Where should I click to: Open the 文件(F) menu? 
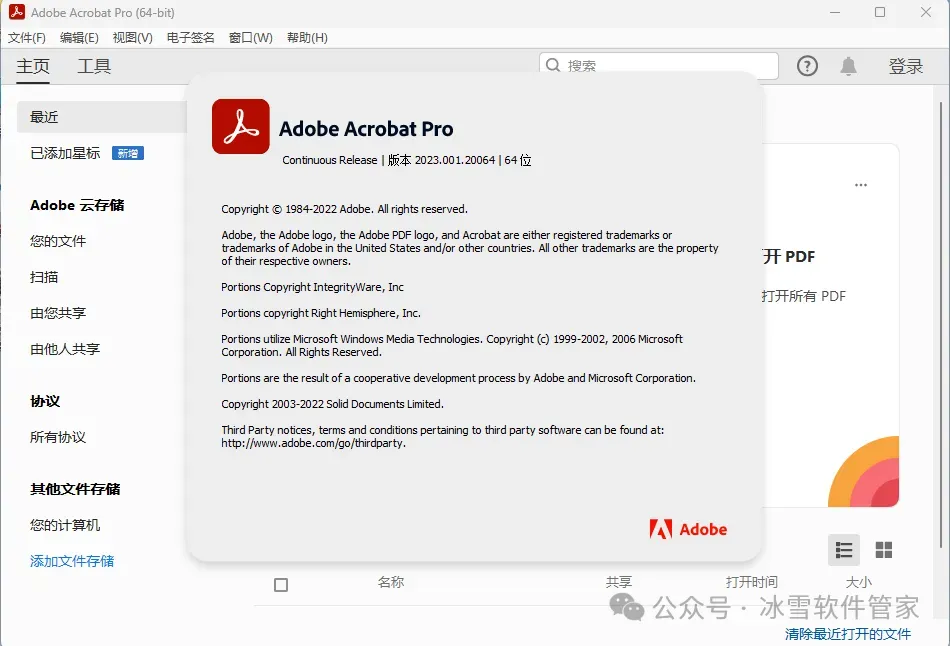pyautogui.click(x=27, y=38)
